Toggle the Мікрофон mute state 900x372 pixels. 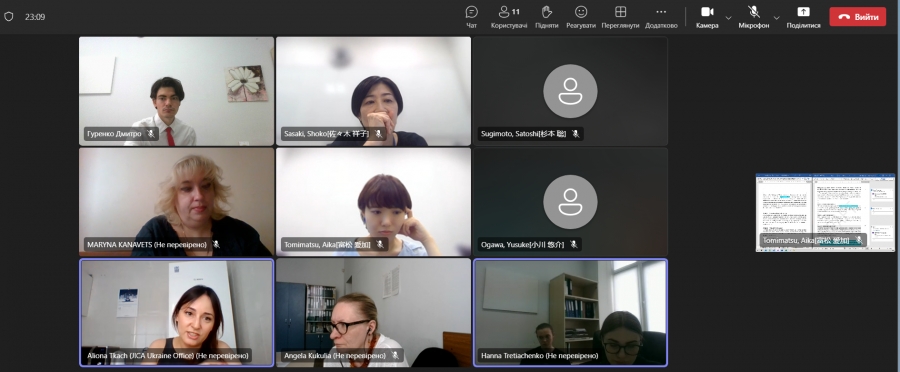click(x=754, y=17)
